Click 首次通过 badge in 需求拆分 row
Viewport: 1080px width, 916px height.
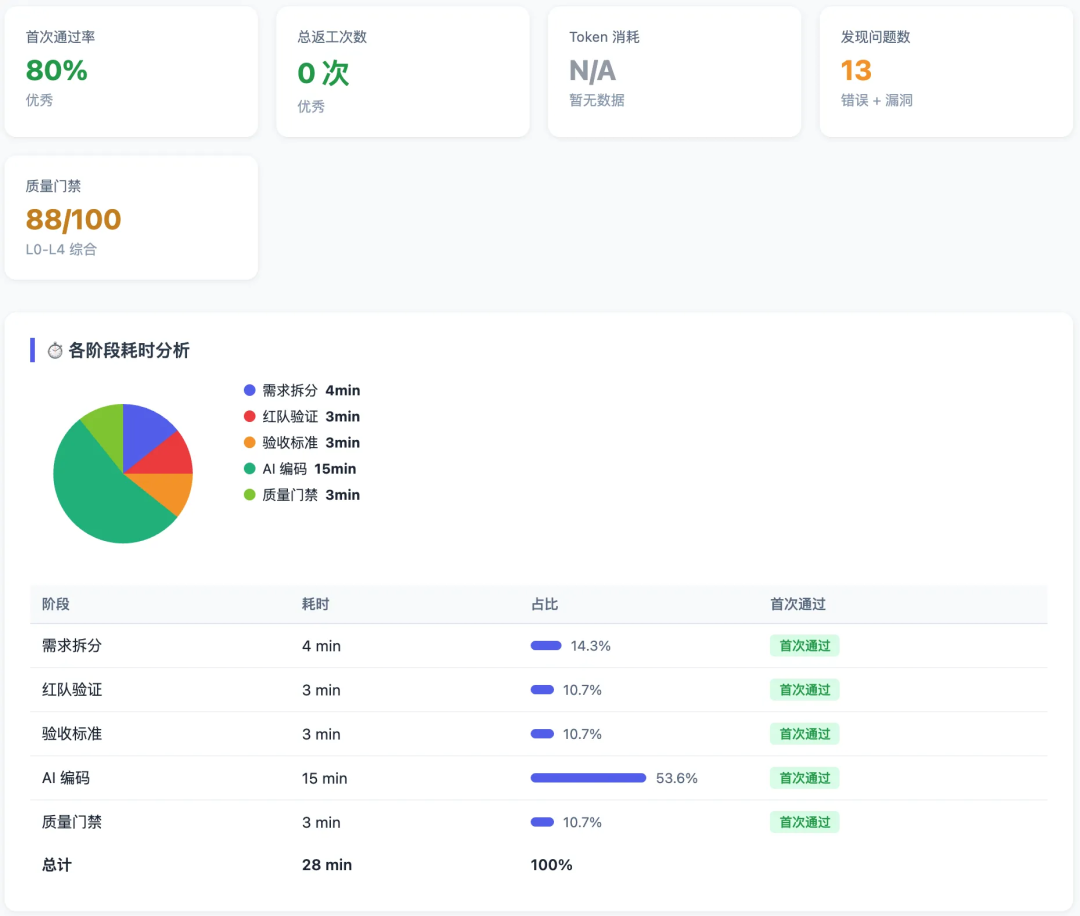tap(804, 646)
